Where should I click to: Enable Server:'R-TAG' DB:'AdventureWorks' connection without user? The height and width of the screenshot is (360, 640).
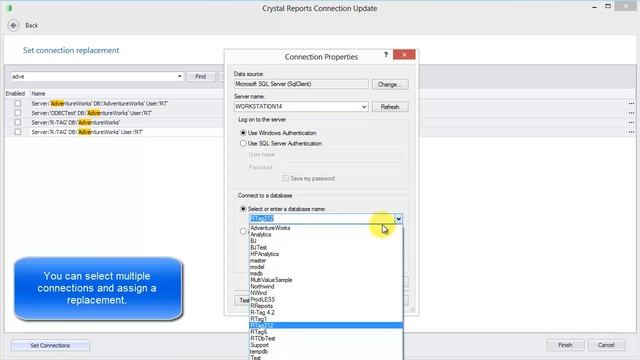[x=18, y=122]
